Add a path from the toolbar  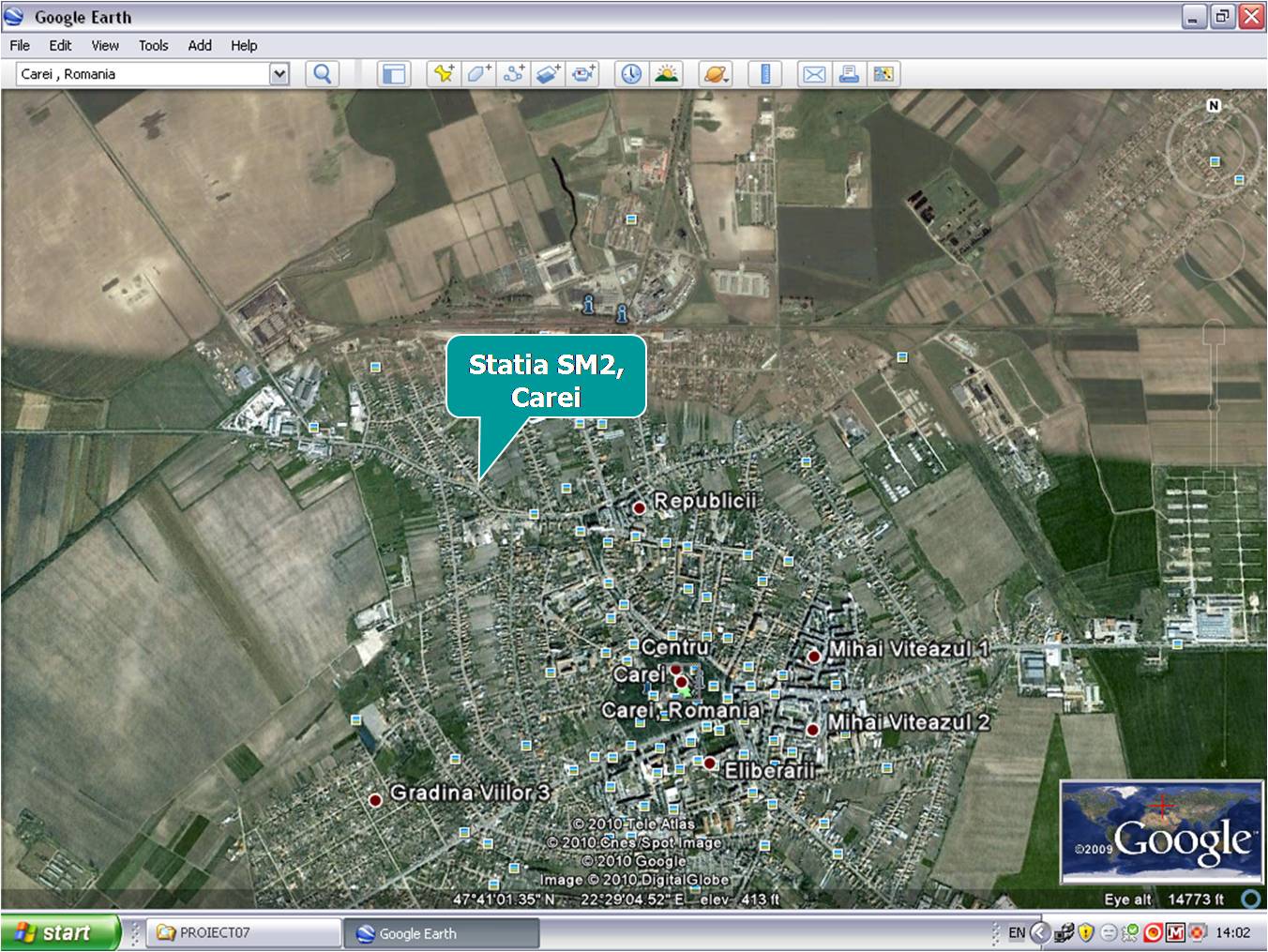pyautogui.click(x=513, y=74)
